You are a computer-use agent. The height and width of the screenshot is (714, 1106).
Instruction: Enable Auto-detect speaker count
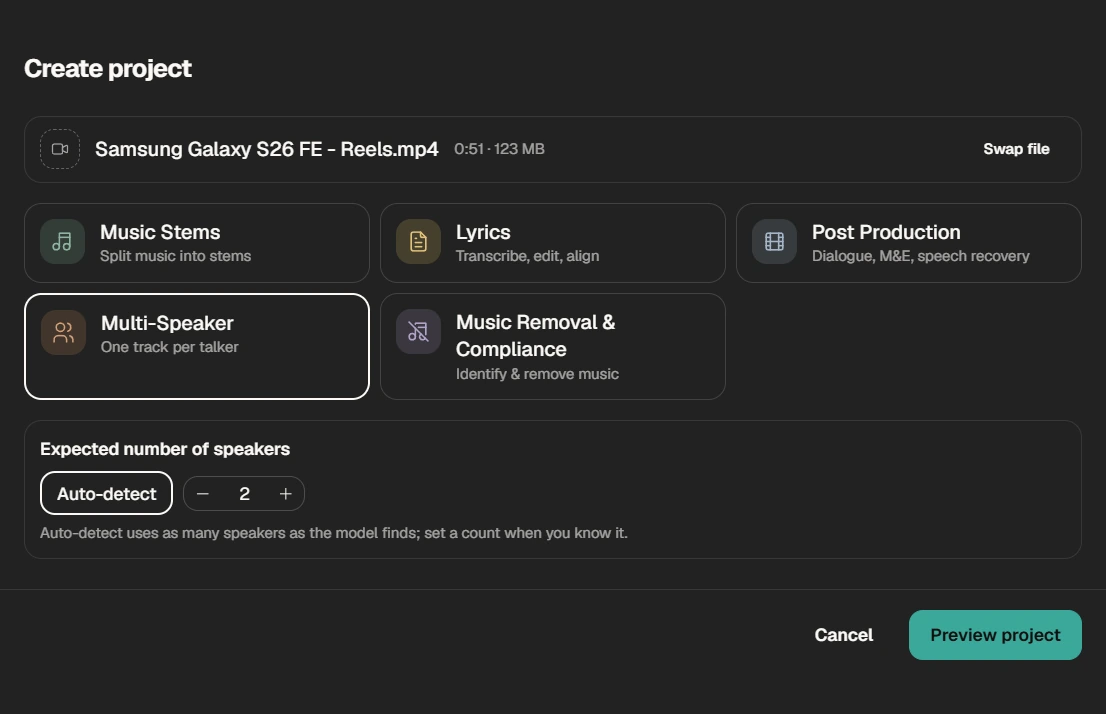[107, 493]
